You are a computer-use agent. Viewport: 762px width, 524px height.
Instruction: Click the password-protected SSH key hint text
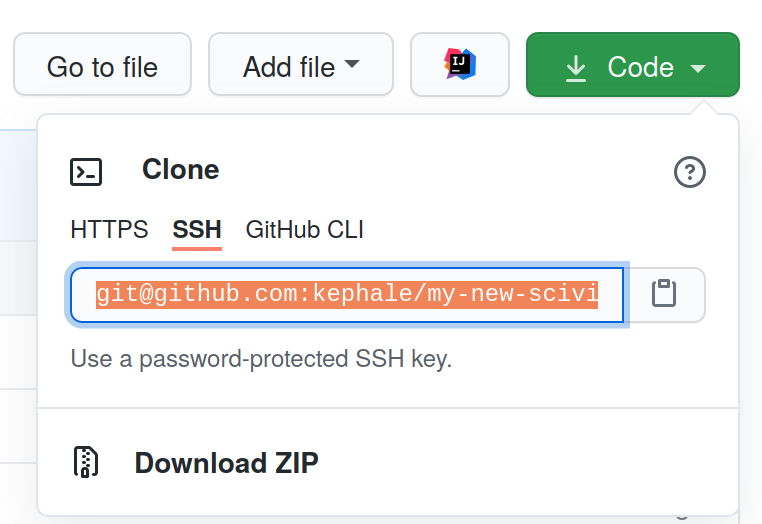click(x=261, y=359)
